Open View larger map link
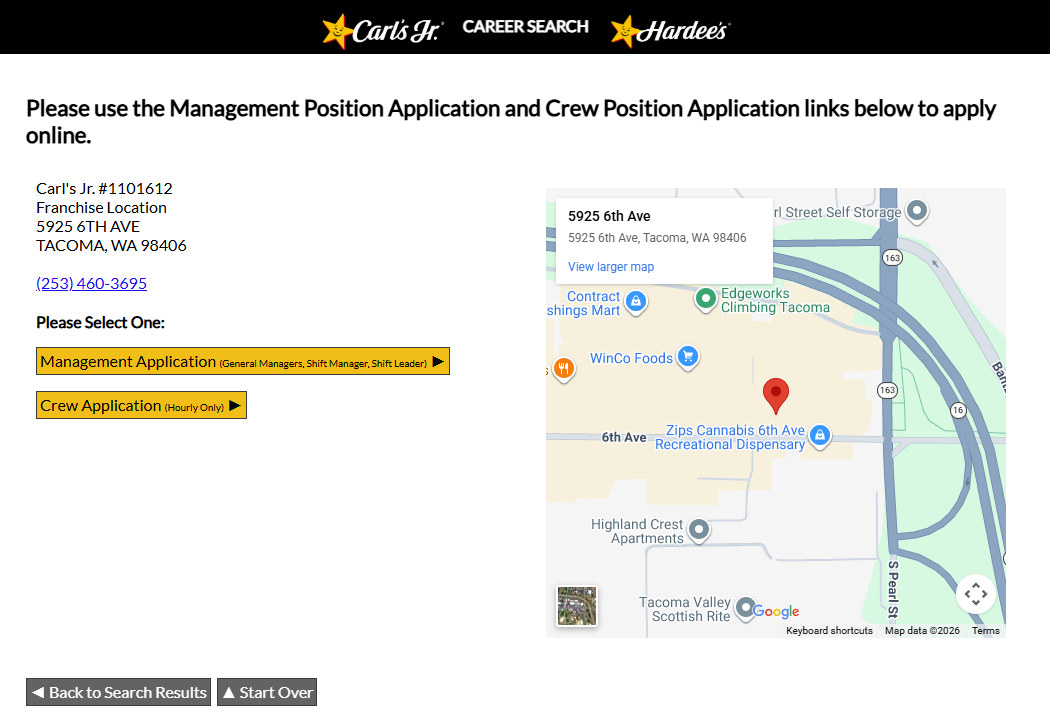Image resolution: width=1050 pixels, height=712 pixels. coord(611,267)
